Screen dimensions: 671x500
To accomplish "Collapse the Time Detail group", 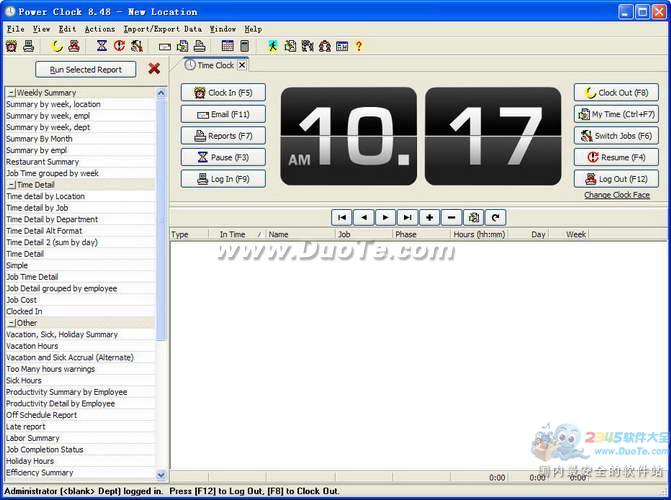I will [12, 185].
